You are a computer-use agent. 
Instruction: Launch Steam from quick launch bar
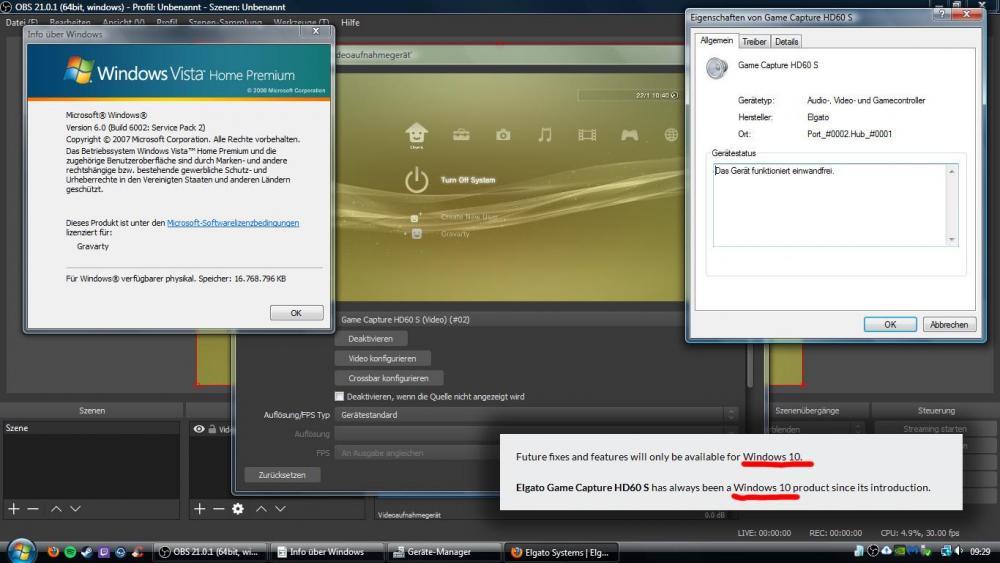click(x=87, y=552)
